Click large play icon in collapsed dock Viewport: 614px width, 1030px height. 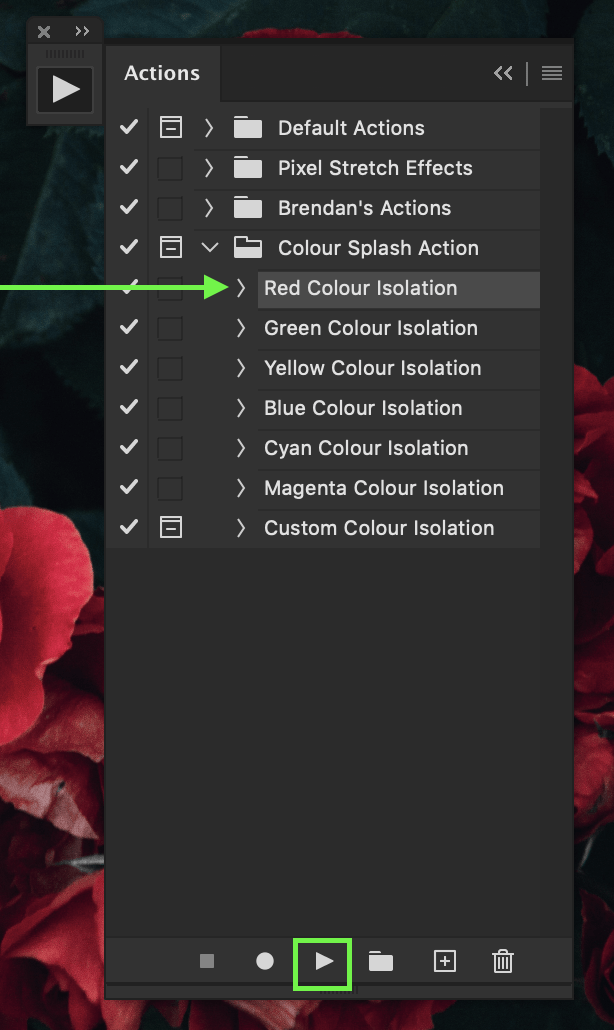(x=65, y=89)
